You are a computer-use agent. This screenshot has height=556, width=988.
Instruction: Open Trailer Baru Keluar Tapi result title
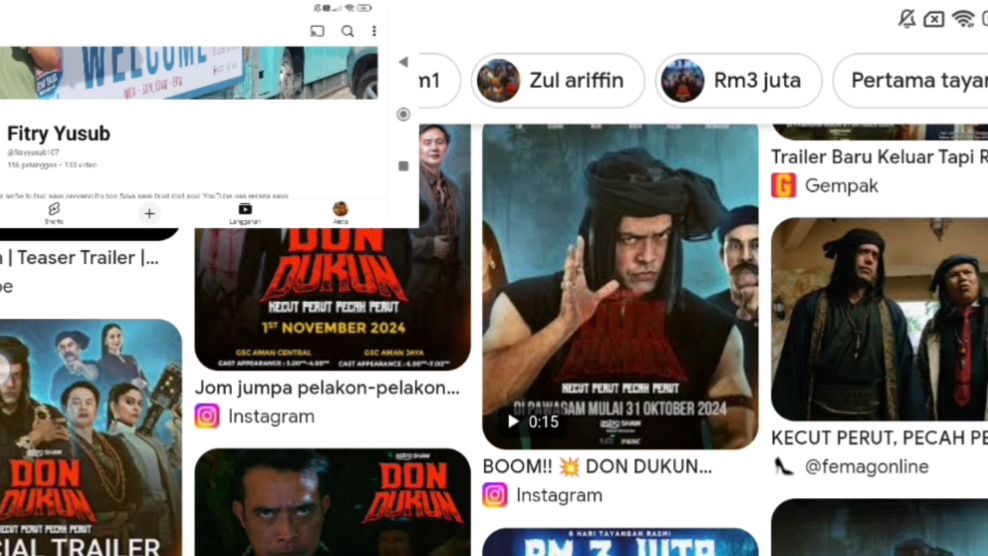(x=880, y=157)
